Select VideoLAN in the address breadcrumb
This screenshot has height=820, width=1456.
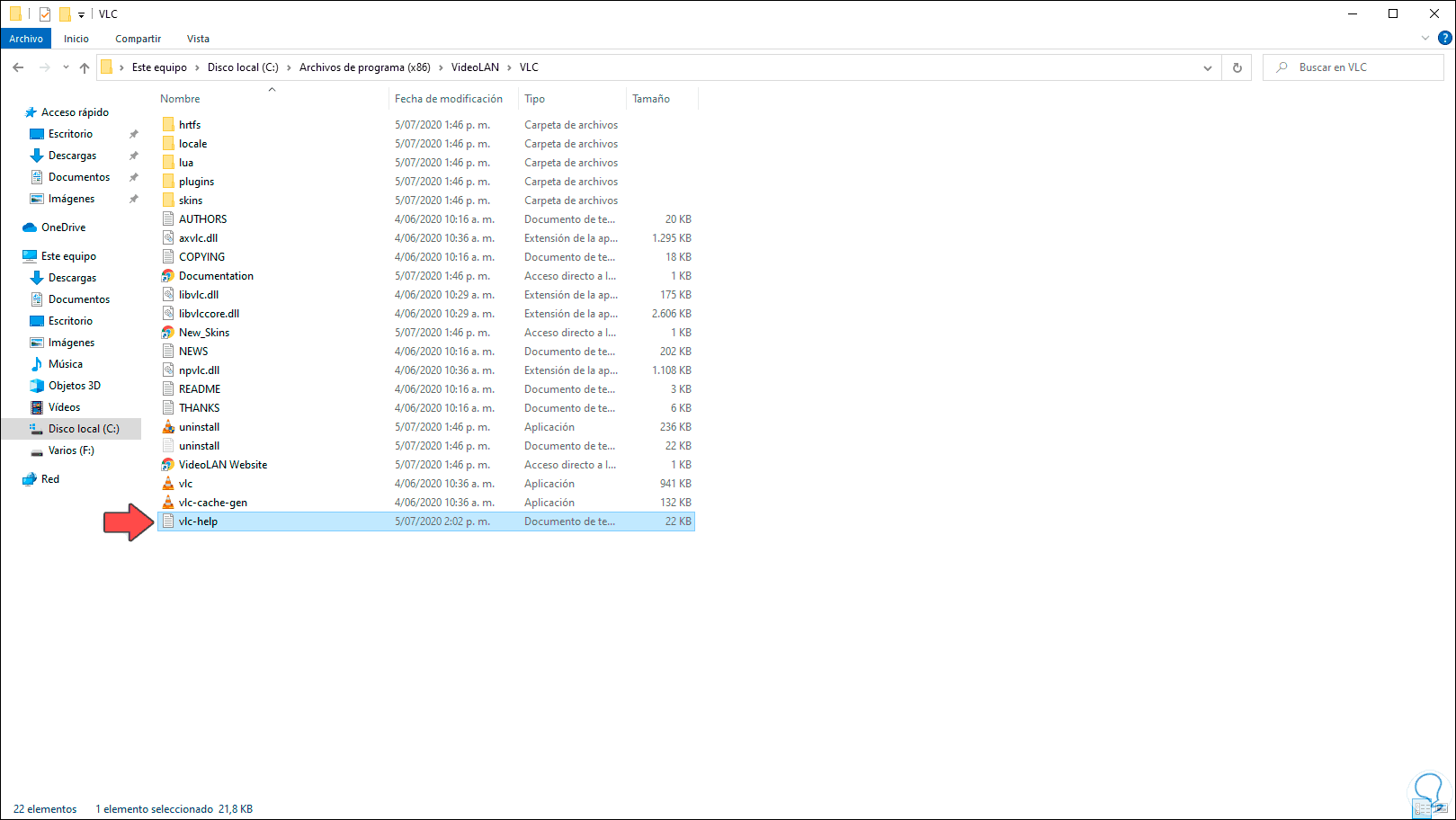point(475,67)
